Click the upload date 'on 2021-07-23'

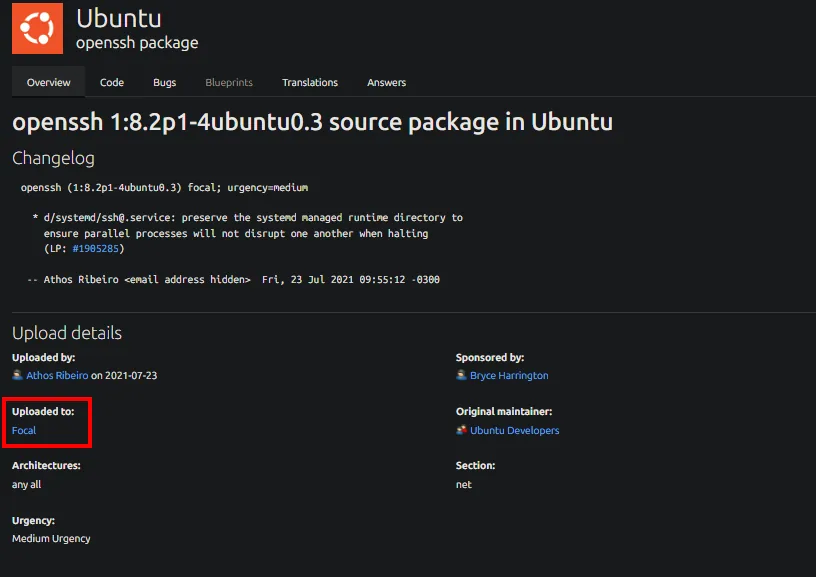pos(124,375)
